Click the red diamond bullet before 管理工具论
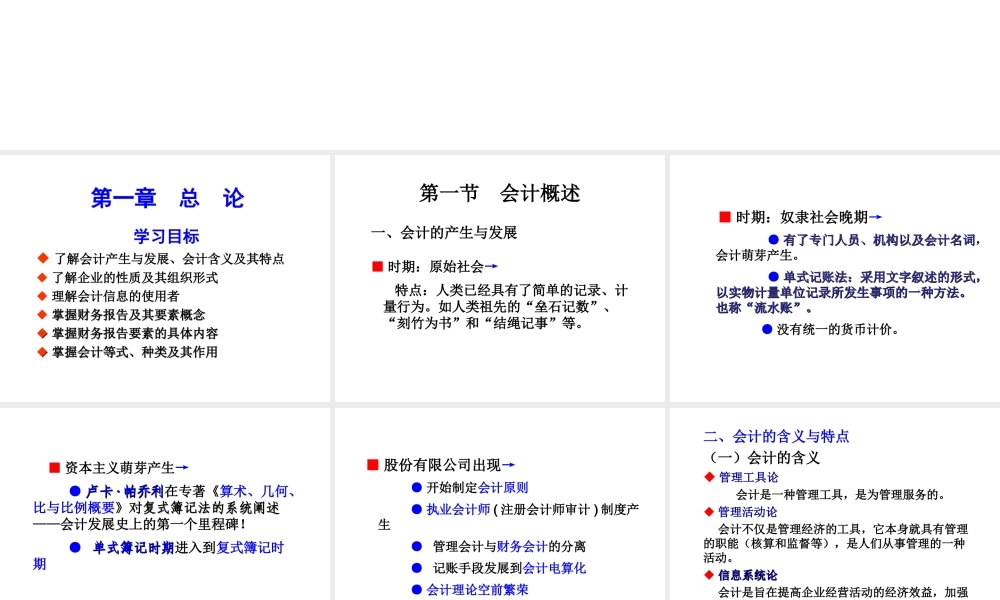 click(709, 476)
